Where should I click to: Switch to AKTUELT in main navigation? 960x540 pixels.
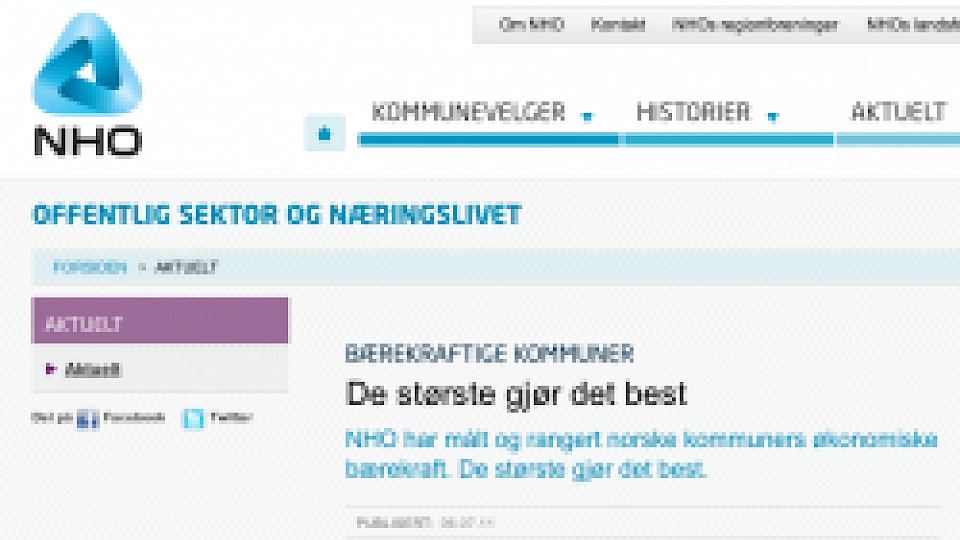[x=898, y=113]
